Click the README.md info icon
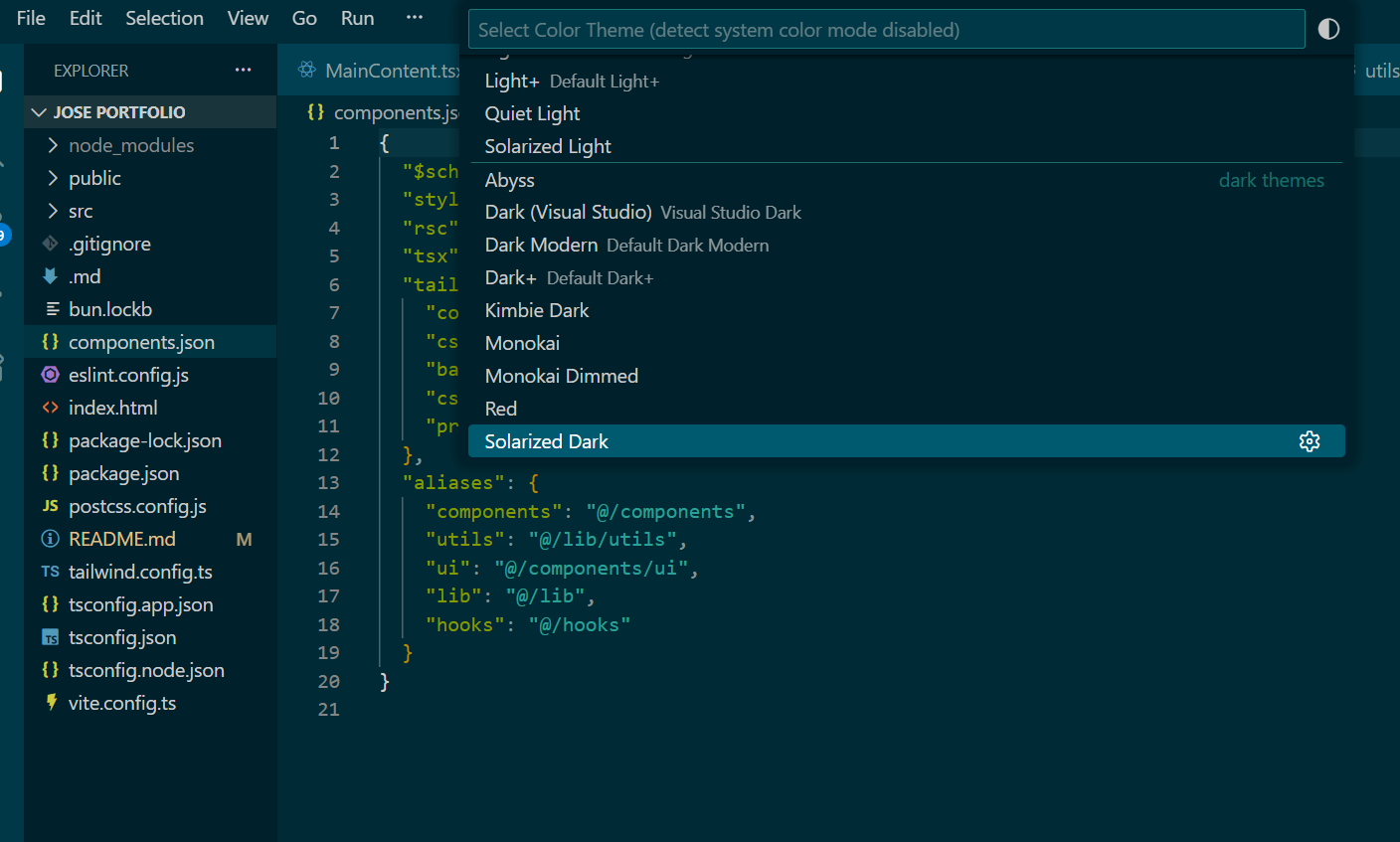This screenshot has width=1400, height=842. pyautogui.click(x=51, y=539)
